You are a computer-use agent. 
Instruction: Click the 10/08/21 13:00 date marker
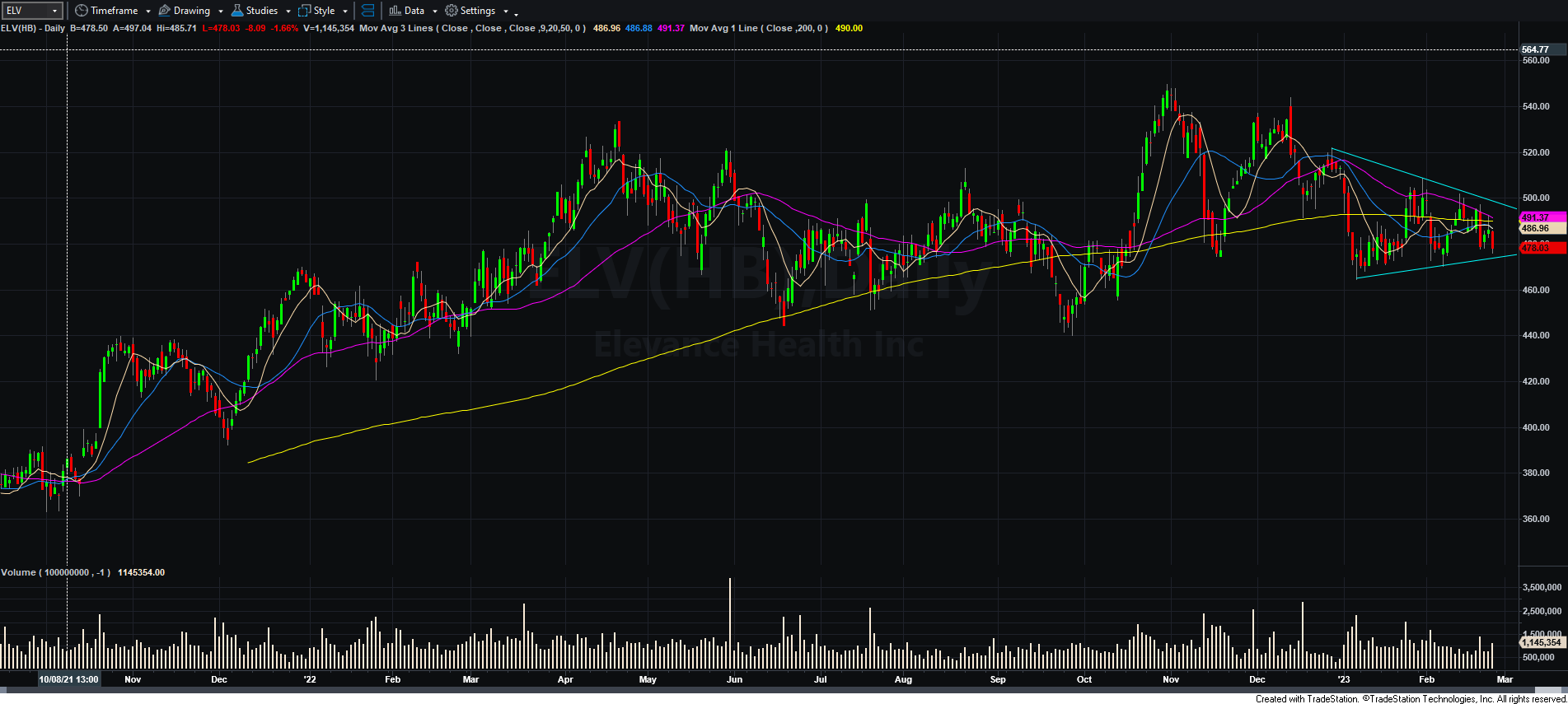68,679
